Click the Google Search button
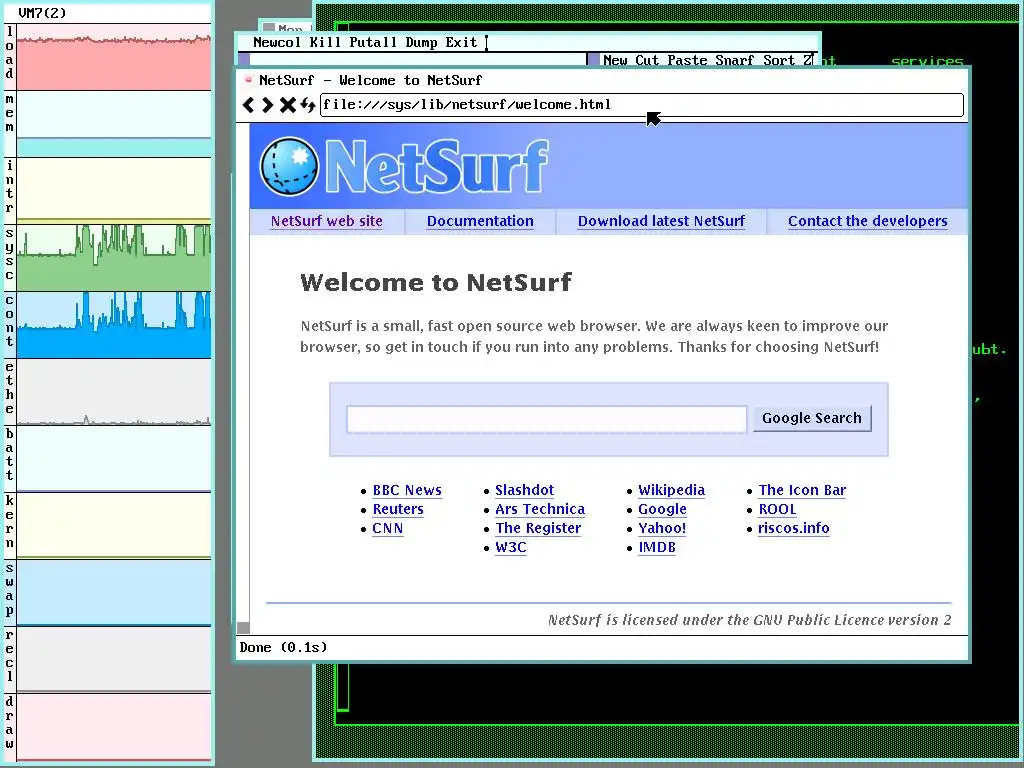 [x=812, y=418]
